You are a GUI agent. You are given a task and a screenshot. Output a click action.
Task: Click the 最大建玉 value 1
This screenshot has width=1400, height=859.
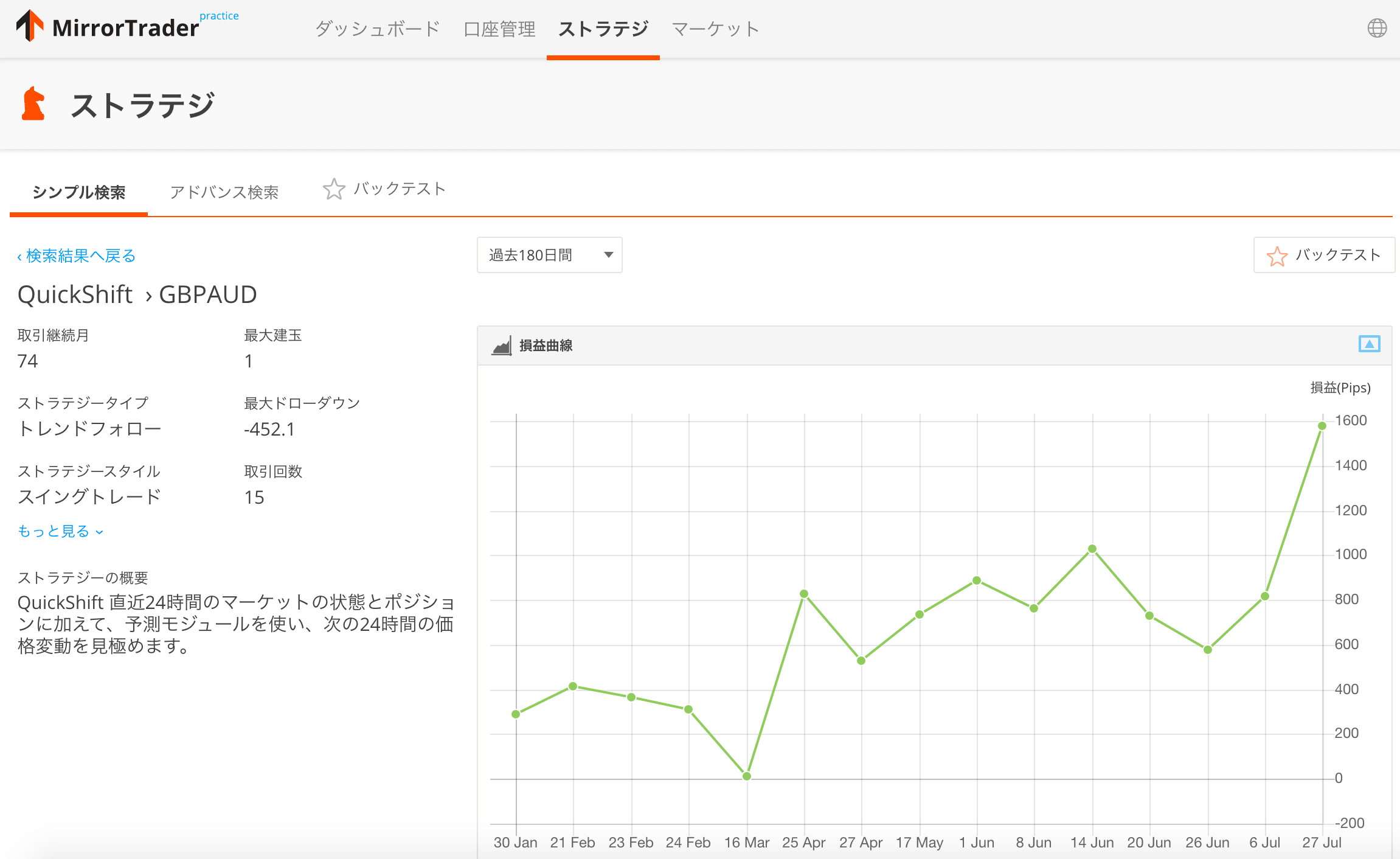pos(249,361)
